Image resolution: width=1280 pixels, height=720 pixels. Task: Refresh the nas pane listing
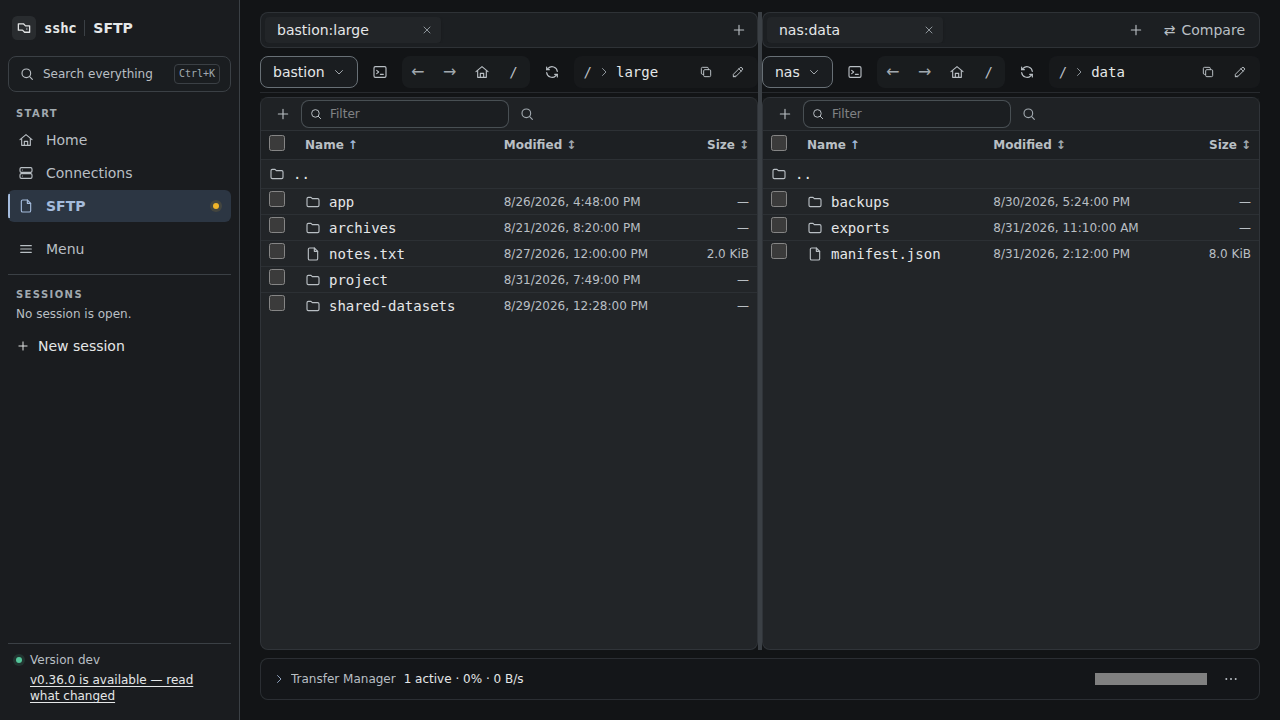[x=1027, y=72]
